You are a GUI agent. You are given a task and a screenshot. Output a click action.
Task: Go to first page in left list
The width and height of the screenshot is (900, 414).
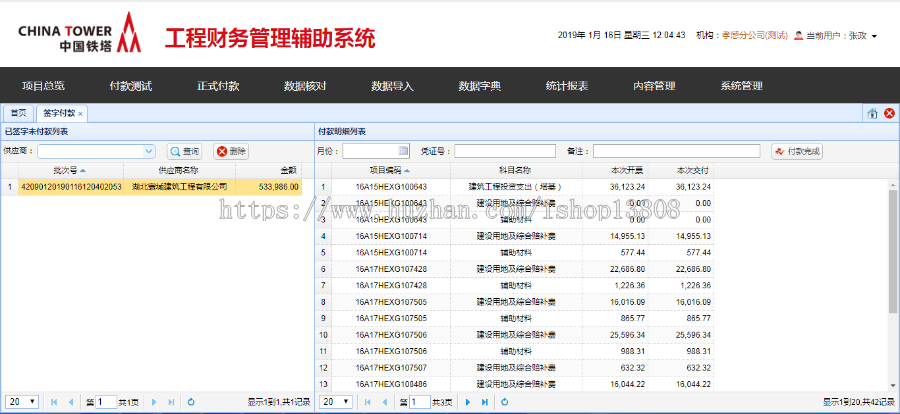(x=54, y=402)
